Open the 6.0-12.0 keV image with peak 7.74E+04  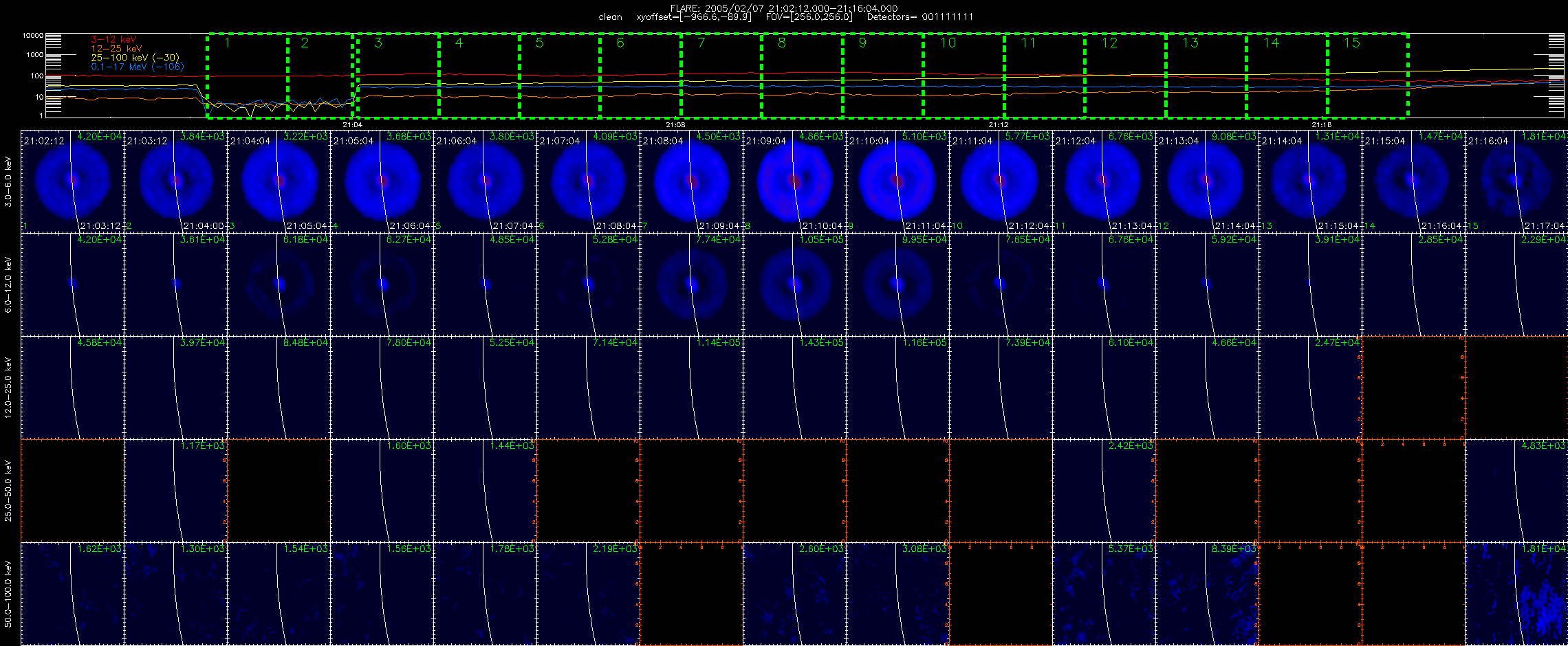pos(691,285)
